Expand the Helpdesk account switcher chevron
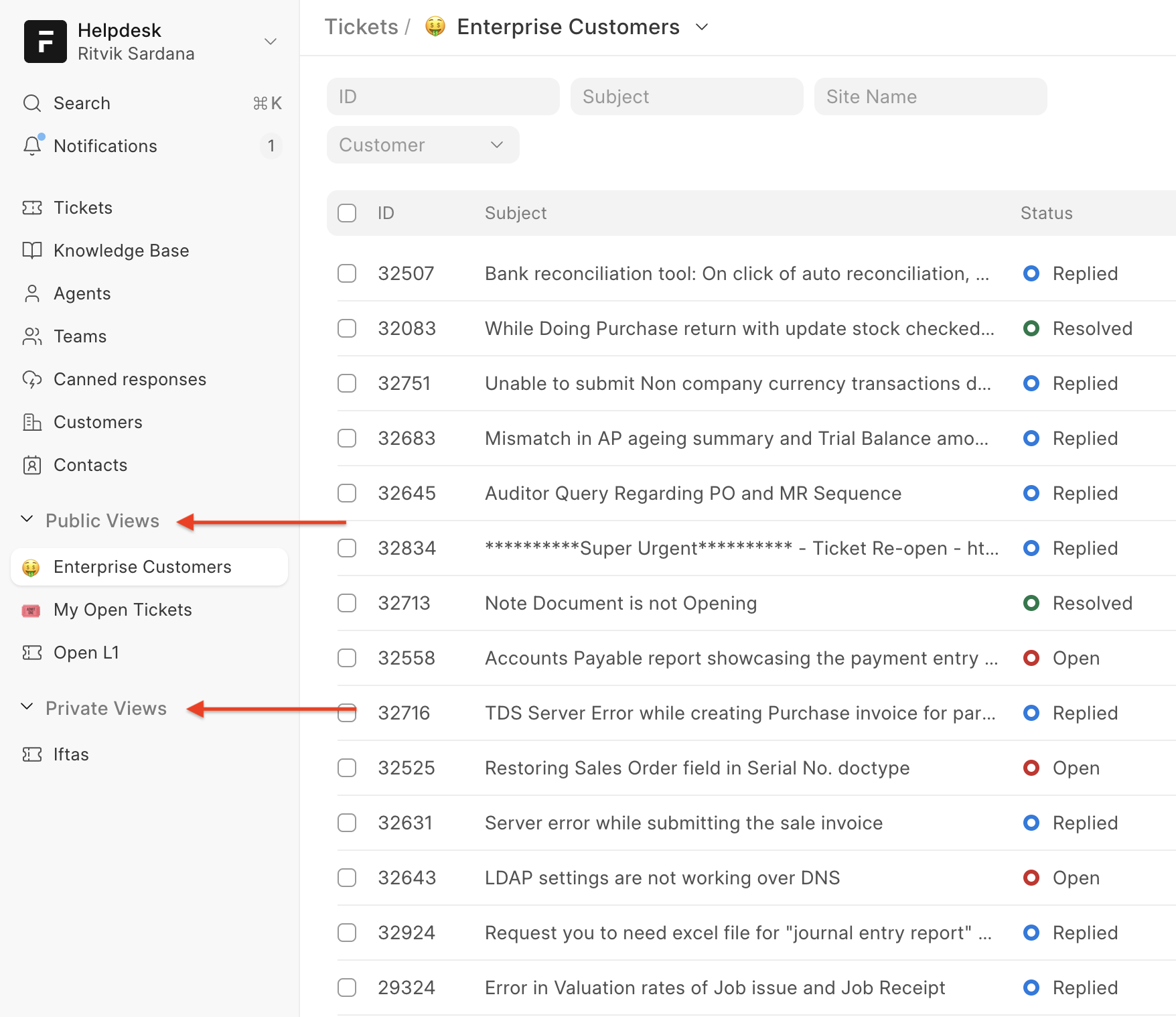Viewport: 1176px width, 1017px height. (x=271, y=42)
